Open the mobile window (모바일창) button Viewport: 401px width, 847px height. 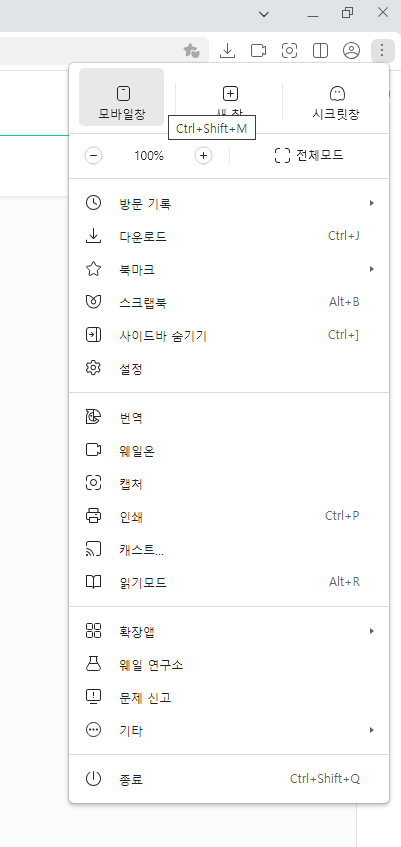(x=122, y=97)
